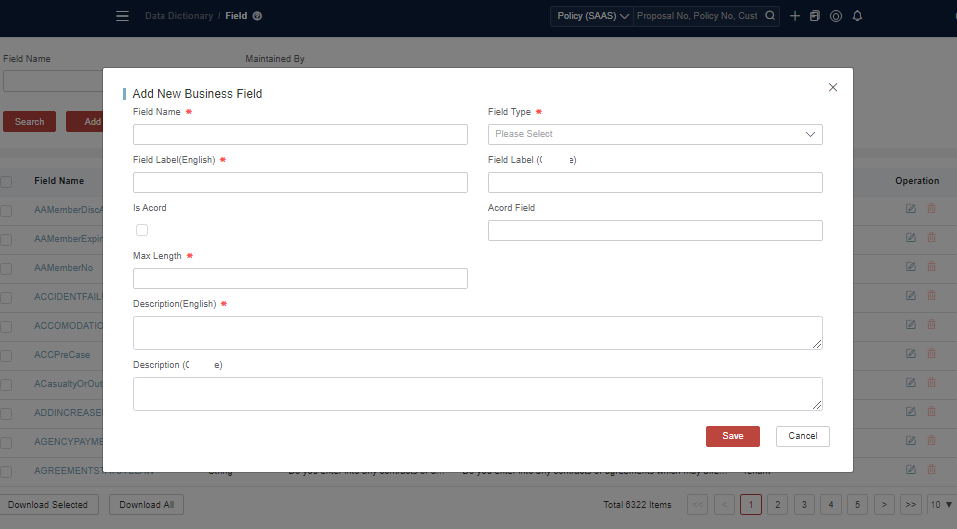Delete the AGENCYPAYME row via trash icon
The image size is (957, 529).
[931, 441]
